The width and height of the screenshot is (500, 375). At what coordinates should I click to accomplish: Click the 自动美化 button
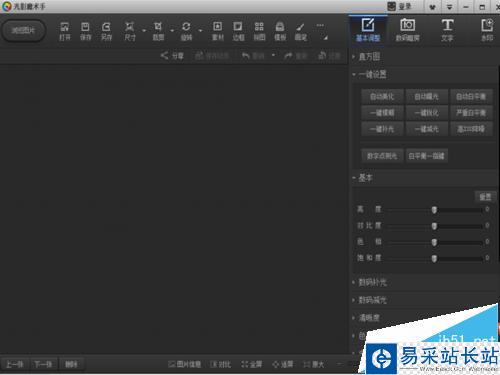[x=382, y=97]
